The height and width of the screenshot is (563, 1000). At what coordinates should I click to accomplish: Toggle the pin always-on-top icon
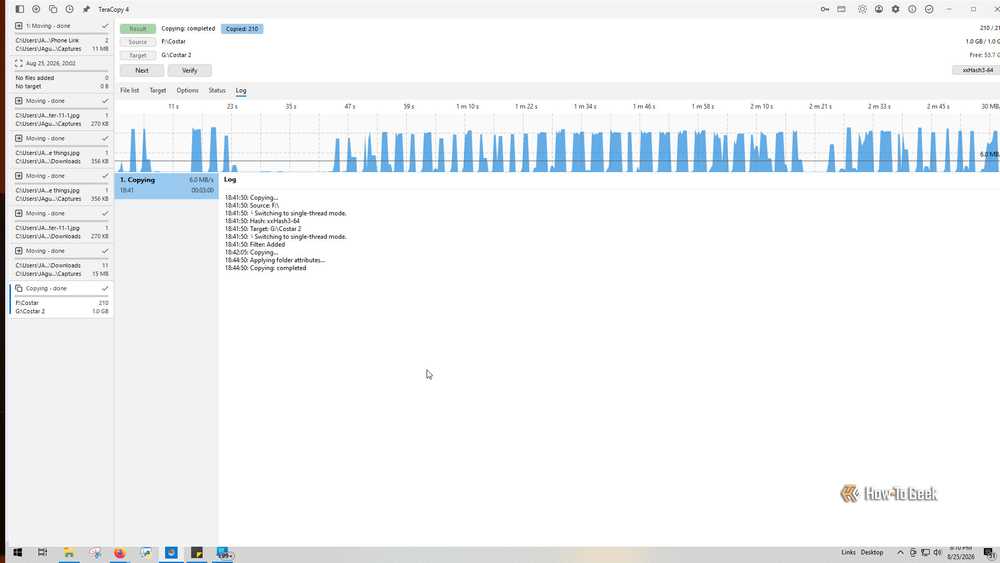click(86, 10)
